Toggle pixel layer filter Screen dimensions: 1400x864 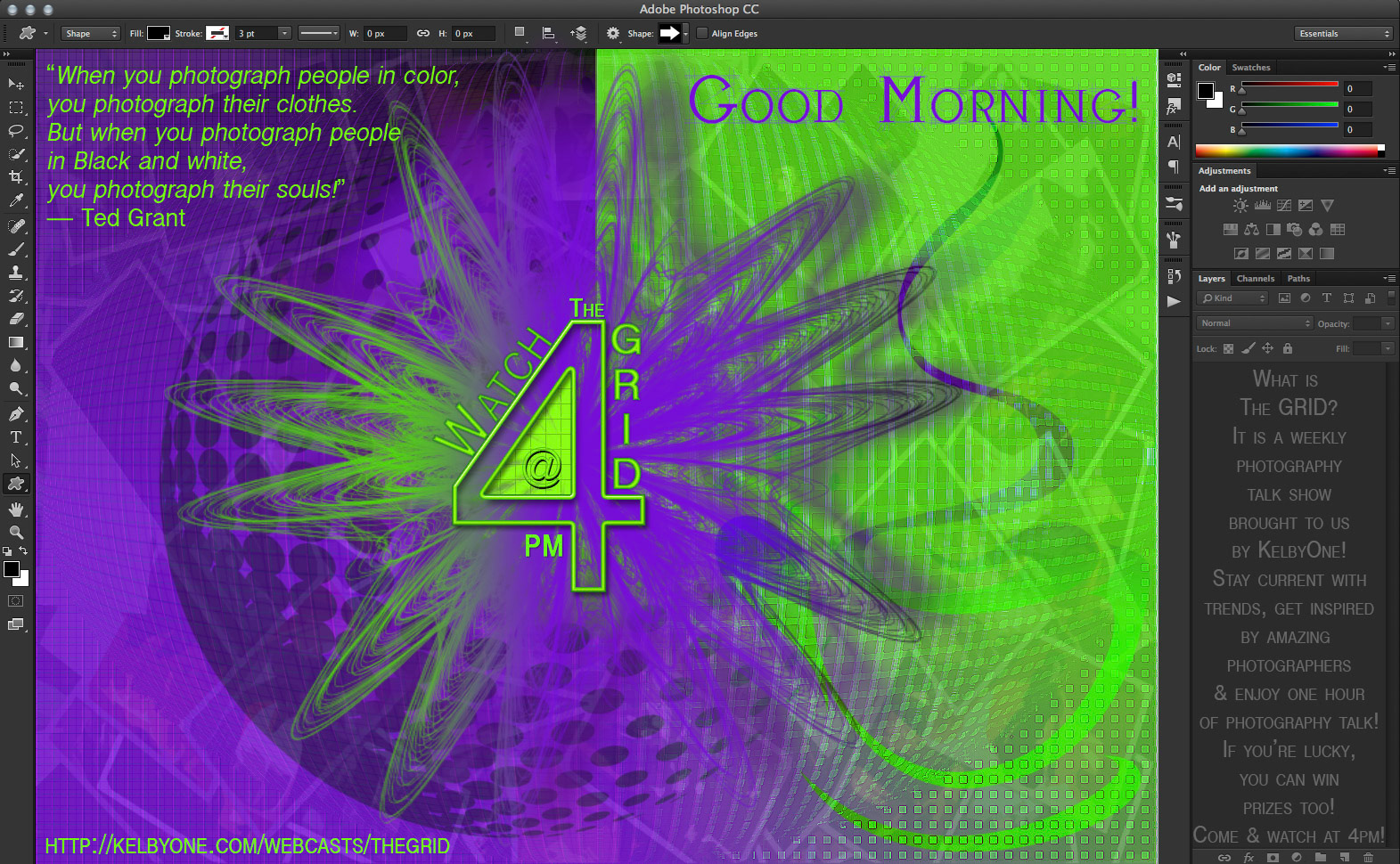click(1284, 298)
